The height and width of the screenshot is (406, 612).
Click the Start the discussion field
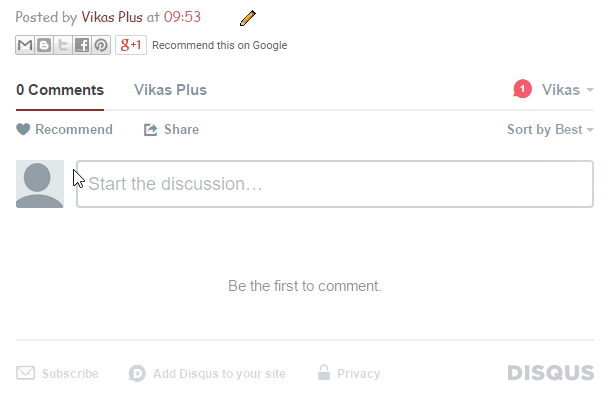[x=335, y=184]
